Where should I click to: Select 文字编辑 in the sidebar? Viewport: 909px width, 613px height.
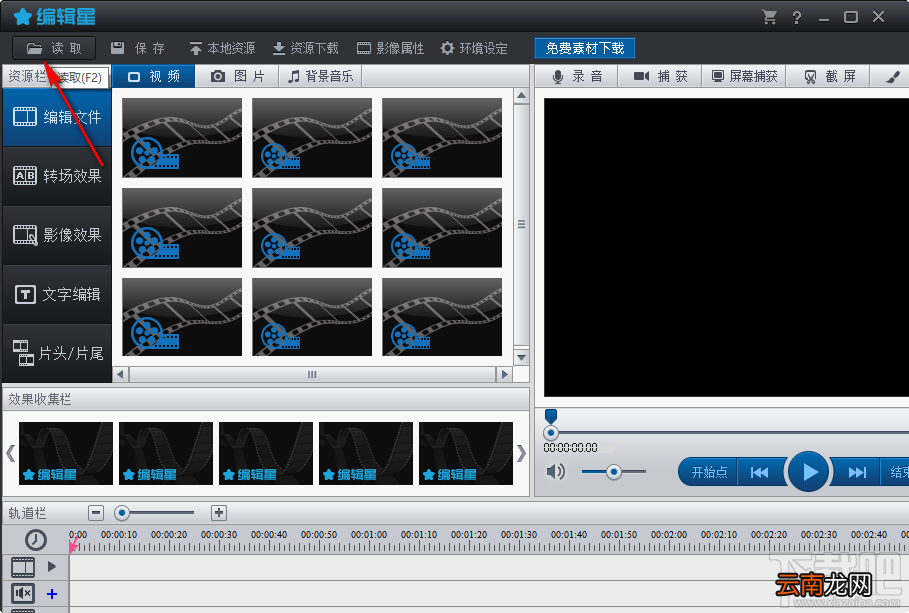pyautogui.click(x=57, y=294)
